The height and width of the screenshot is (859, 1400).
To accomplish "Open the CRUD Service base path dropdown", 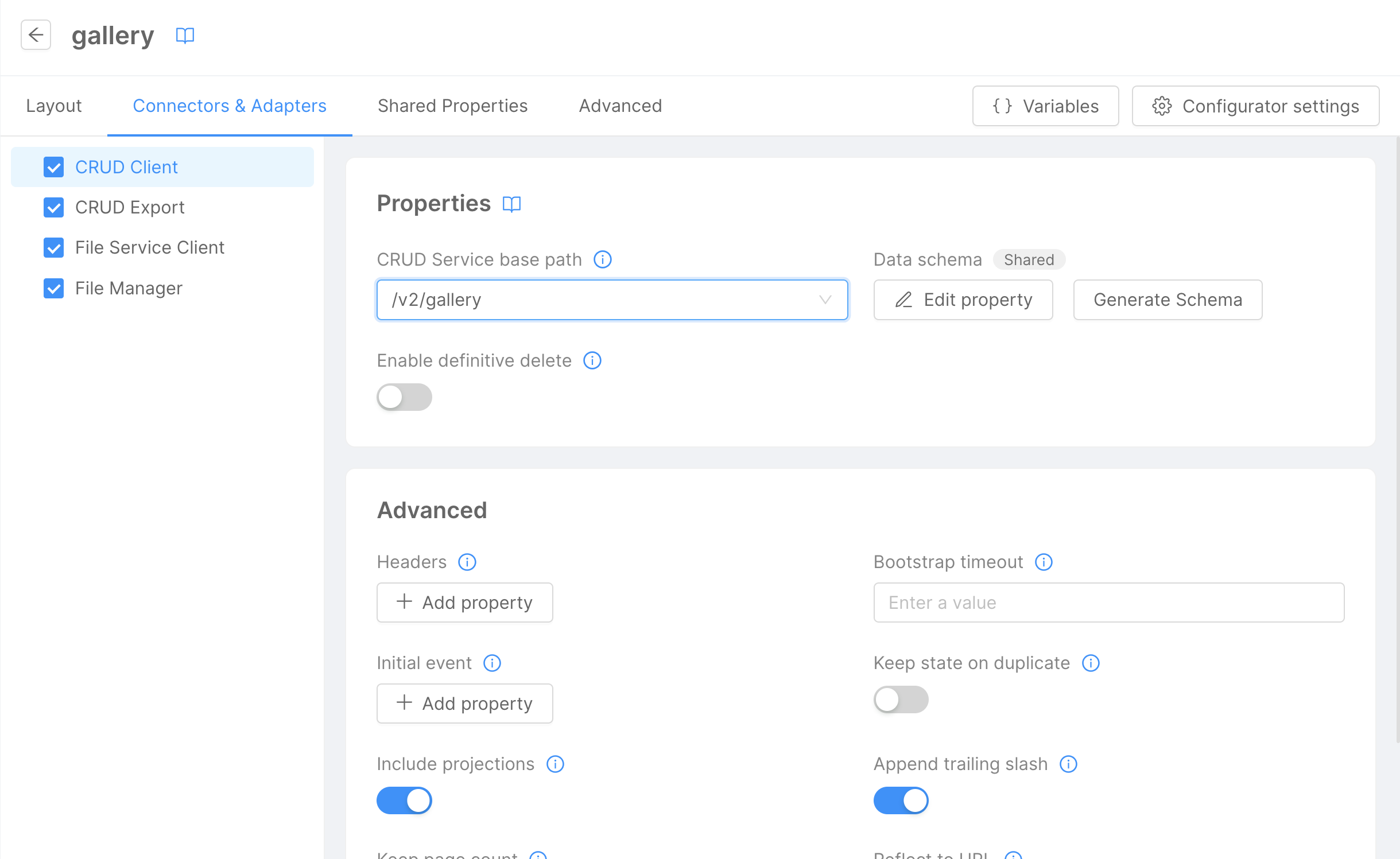I will 825,300.
